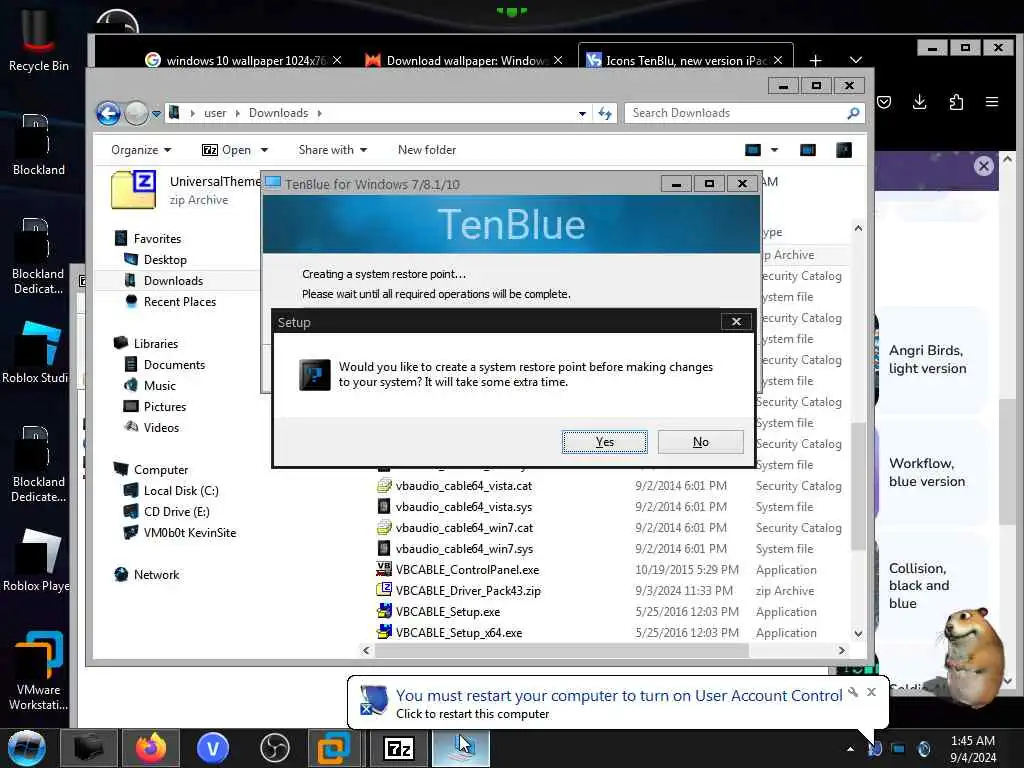Select Computer in navigation pane

(161, 470)
